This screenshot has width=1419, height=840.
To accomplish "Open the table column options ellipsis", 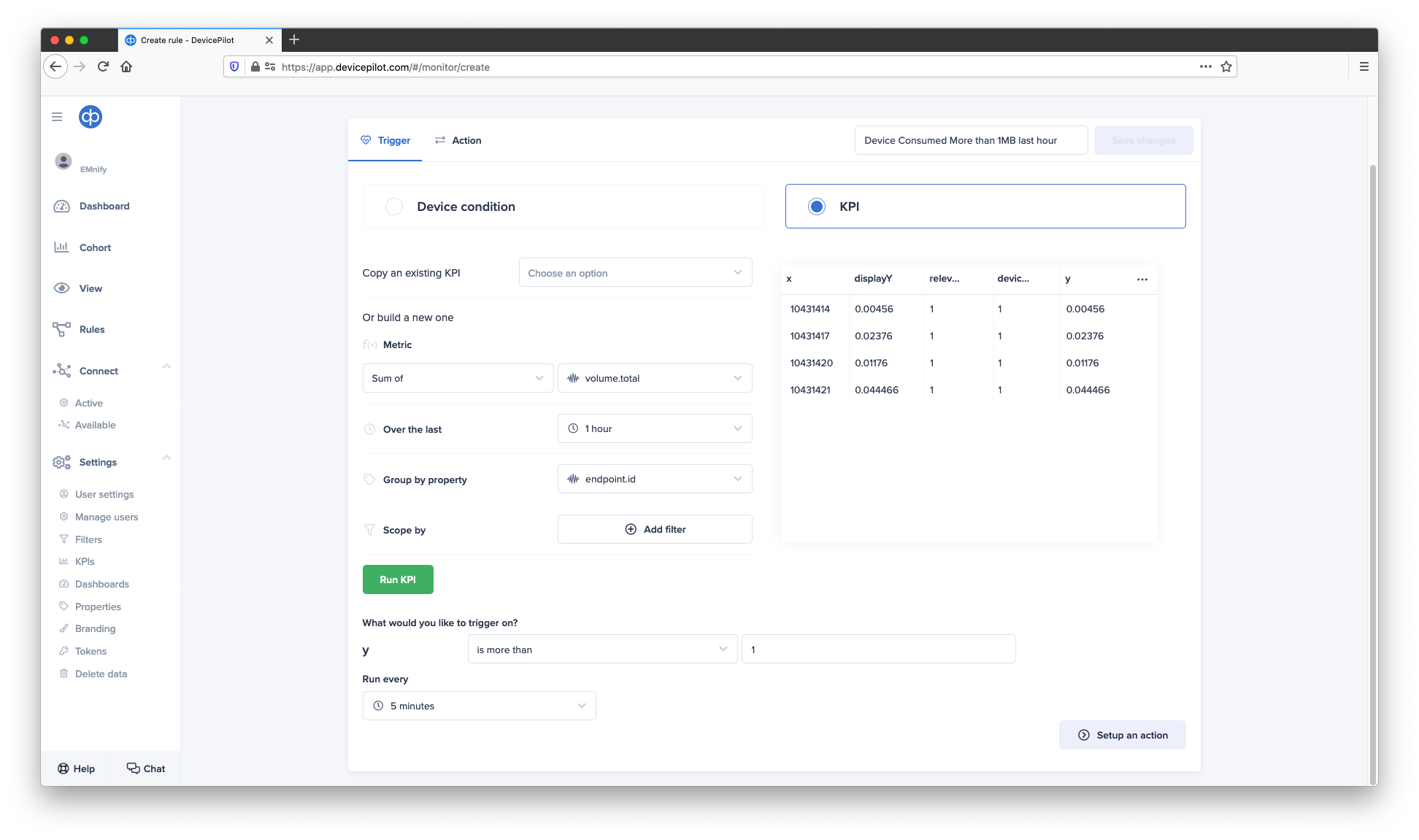I will pyautogui.click(x=1142, y=279).
